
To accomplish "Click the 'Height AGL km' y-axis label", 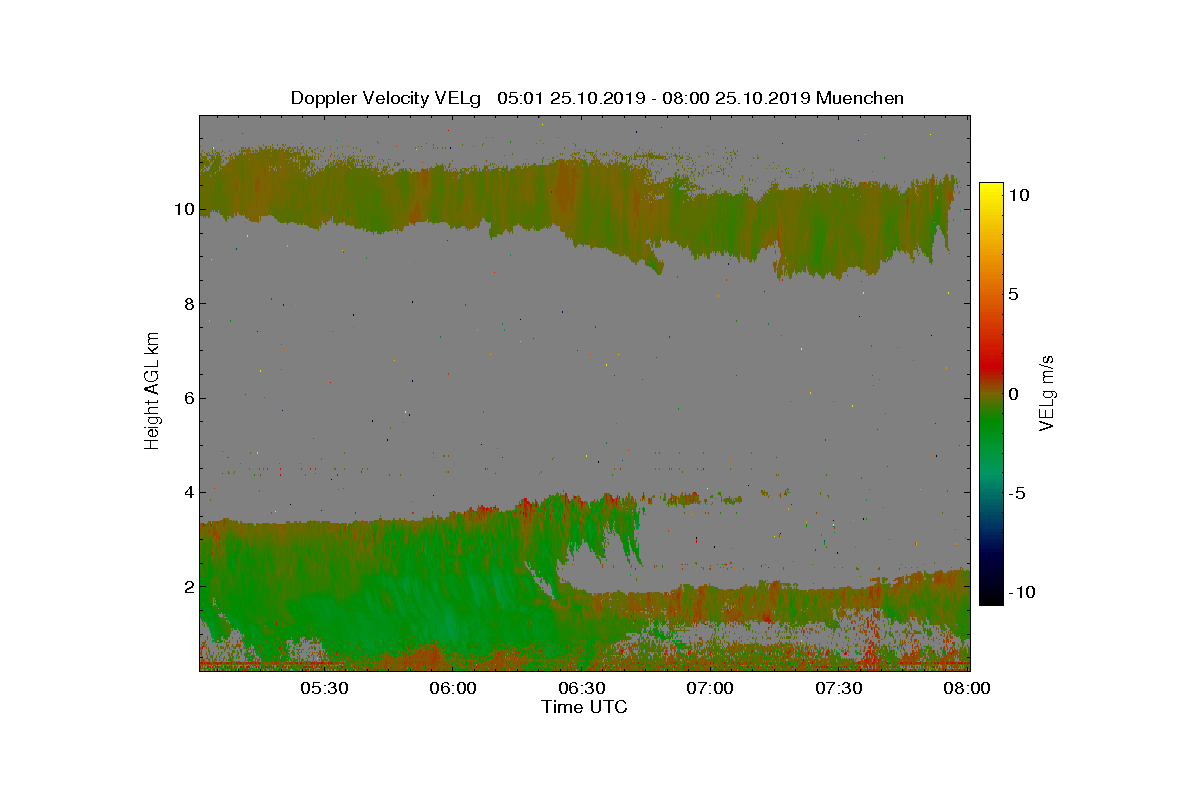I will pos(152,393).
